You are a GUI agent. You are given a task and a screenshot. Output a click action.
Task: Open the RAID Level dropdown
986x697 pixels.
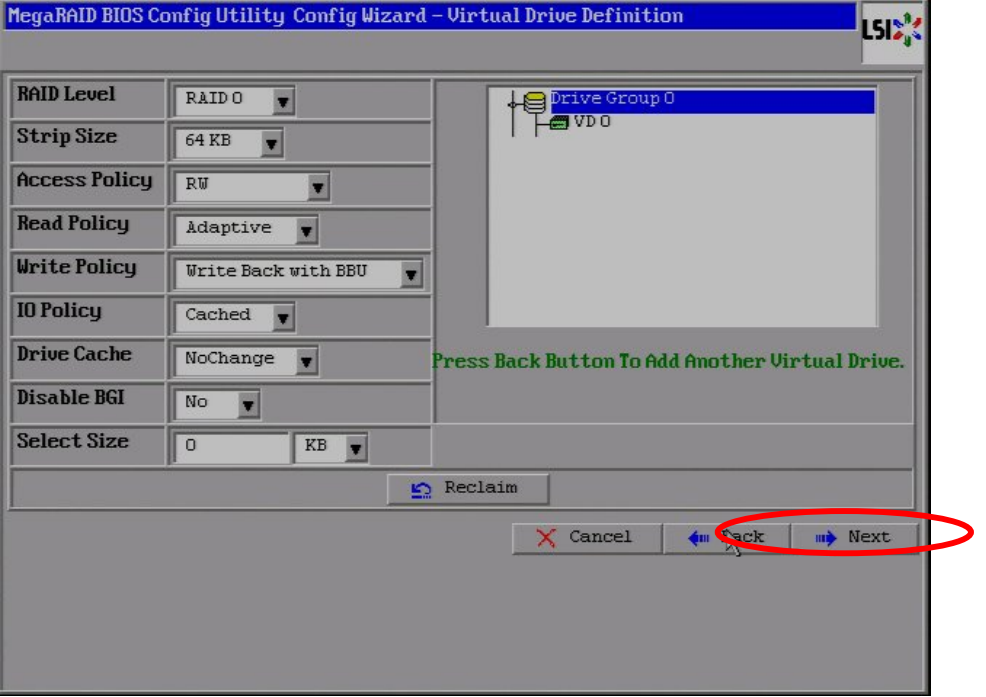[x=283, y=100]
